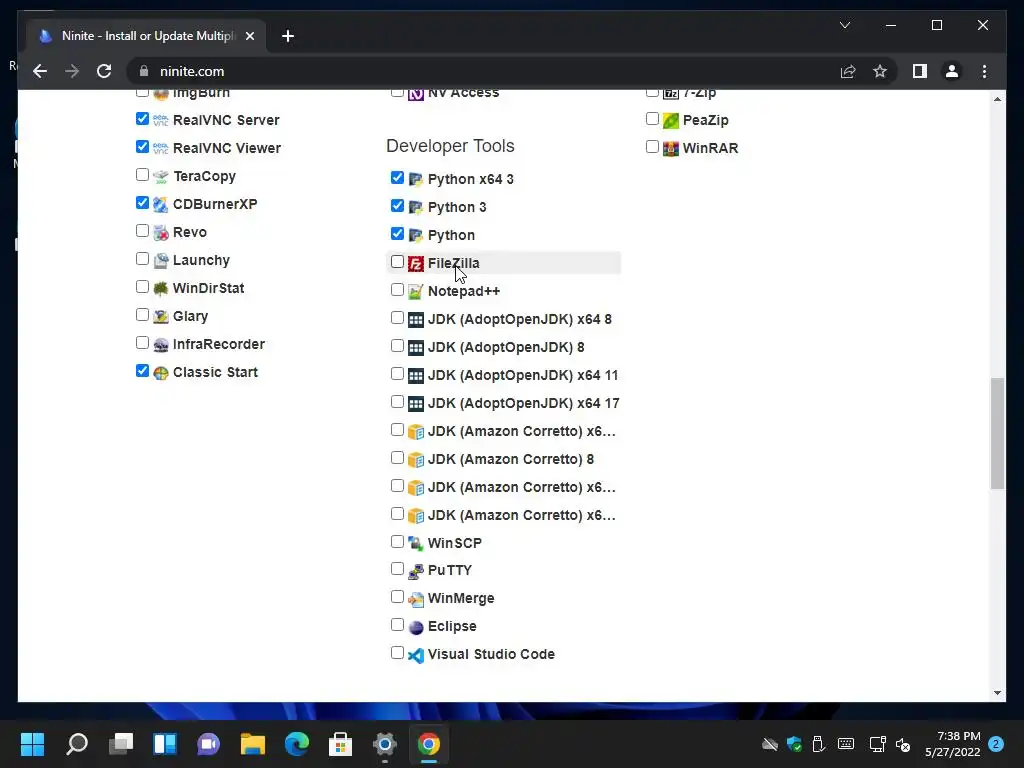Viewport: 1024px width, 768px height.
Task: Click the Revo app icon
Action: click(161, 232)
